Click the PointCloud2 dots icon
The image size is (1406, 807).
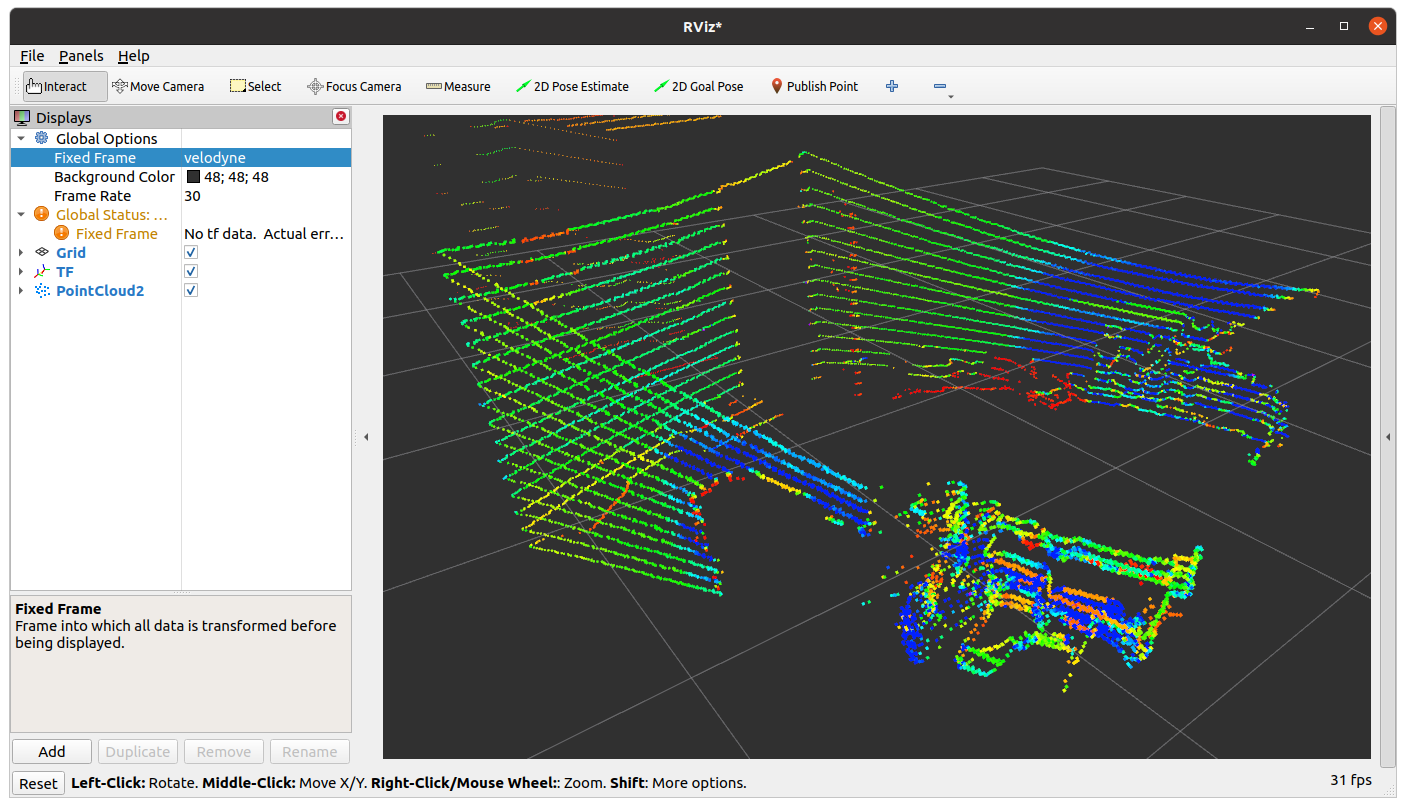coord(41,290)
